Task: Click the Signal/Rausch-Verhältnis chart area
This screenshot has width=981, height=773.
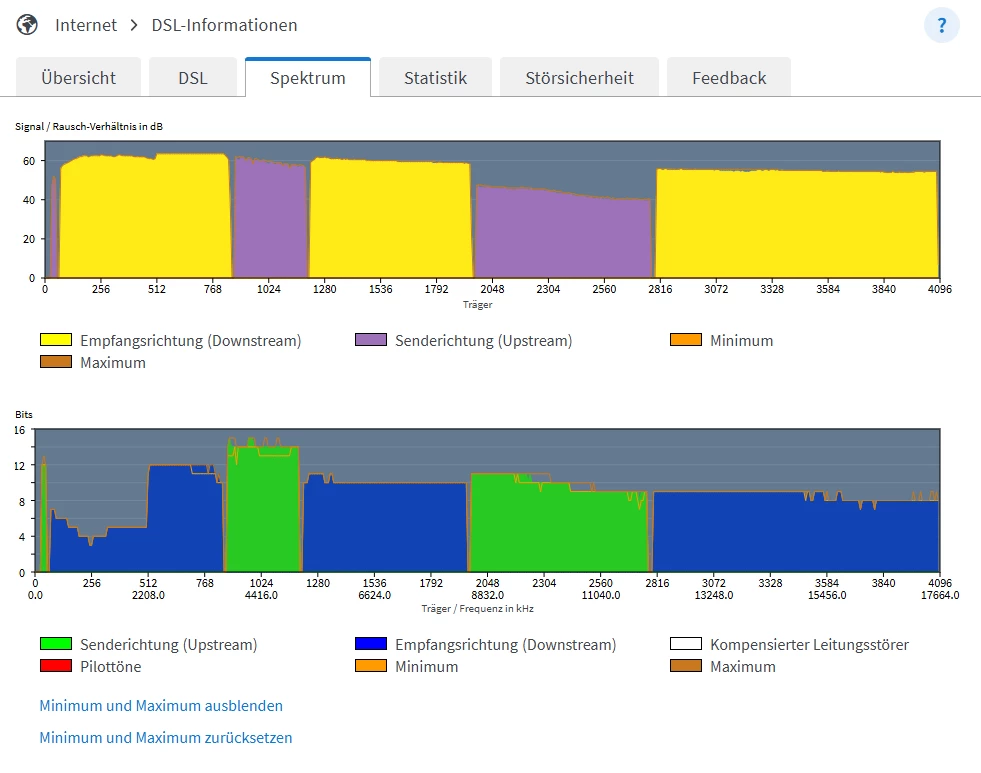Action: coord(490,209)
